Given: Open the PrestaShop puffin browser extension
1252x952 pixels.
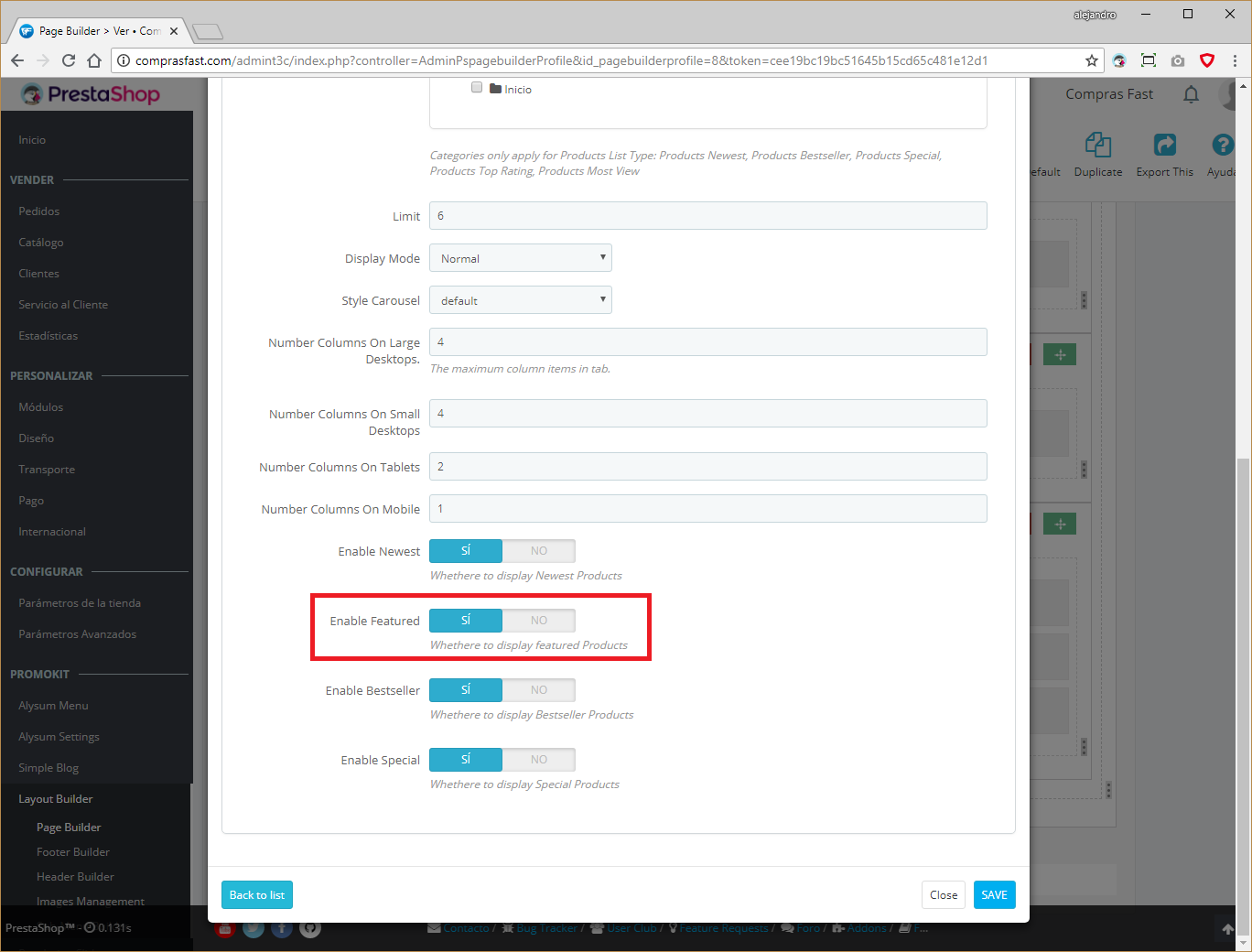Looking at the screenshot, I should click(1119, 60).
